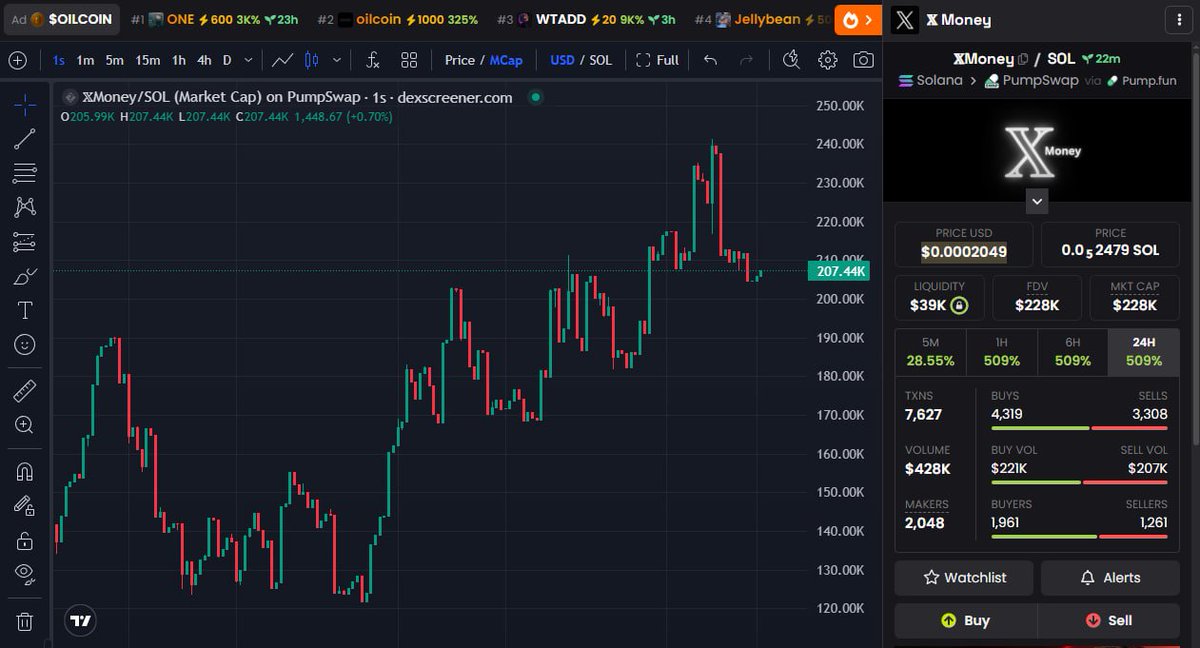1200x648 pixels.
Task: Select the text annotation tool
Action: tap(25, 310)
